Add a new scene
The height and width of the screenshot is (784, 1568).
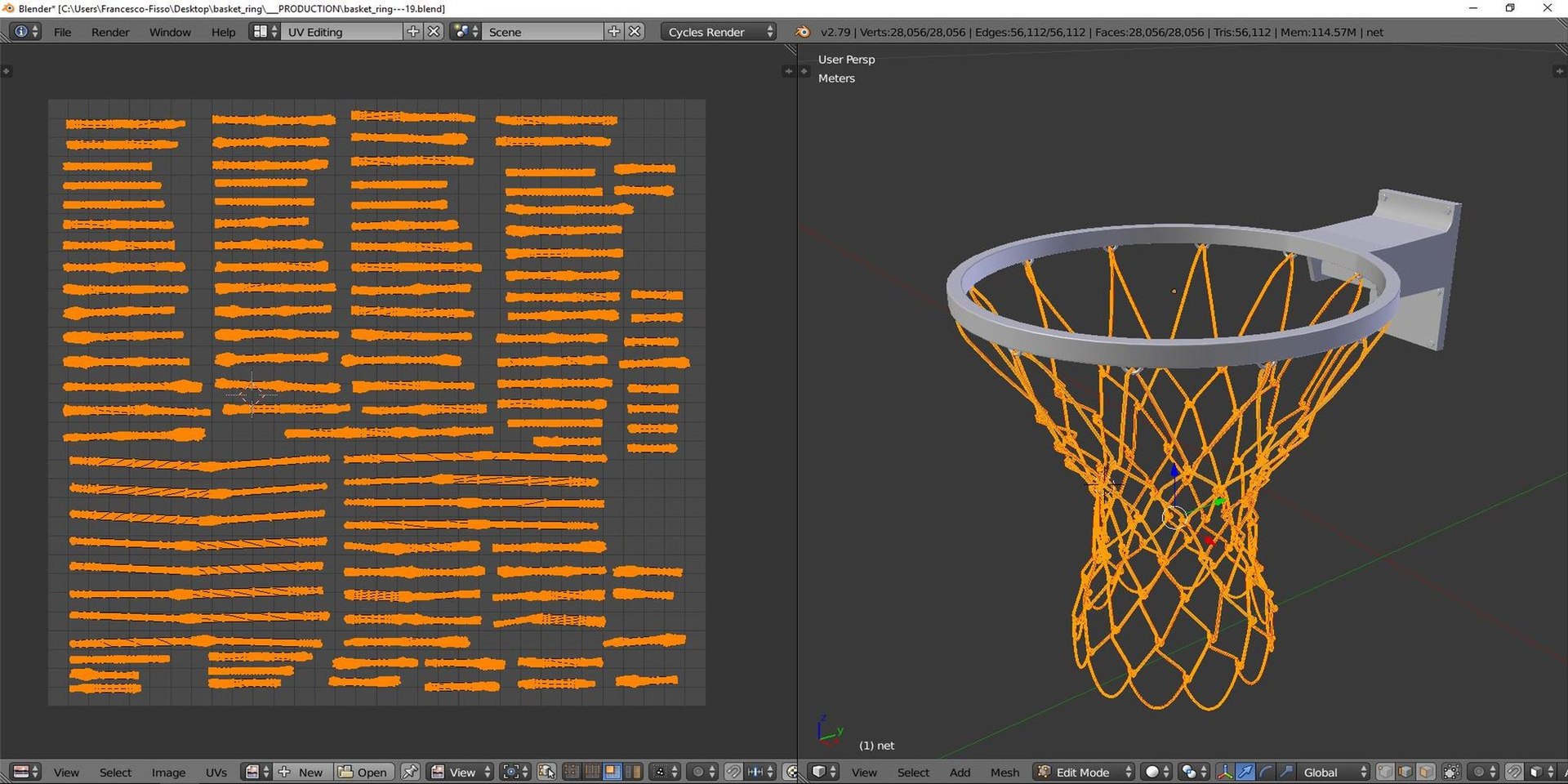(x=614, y=32)
